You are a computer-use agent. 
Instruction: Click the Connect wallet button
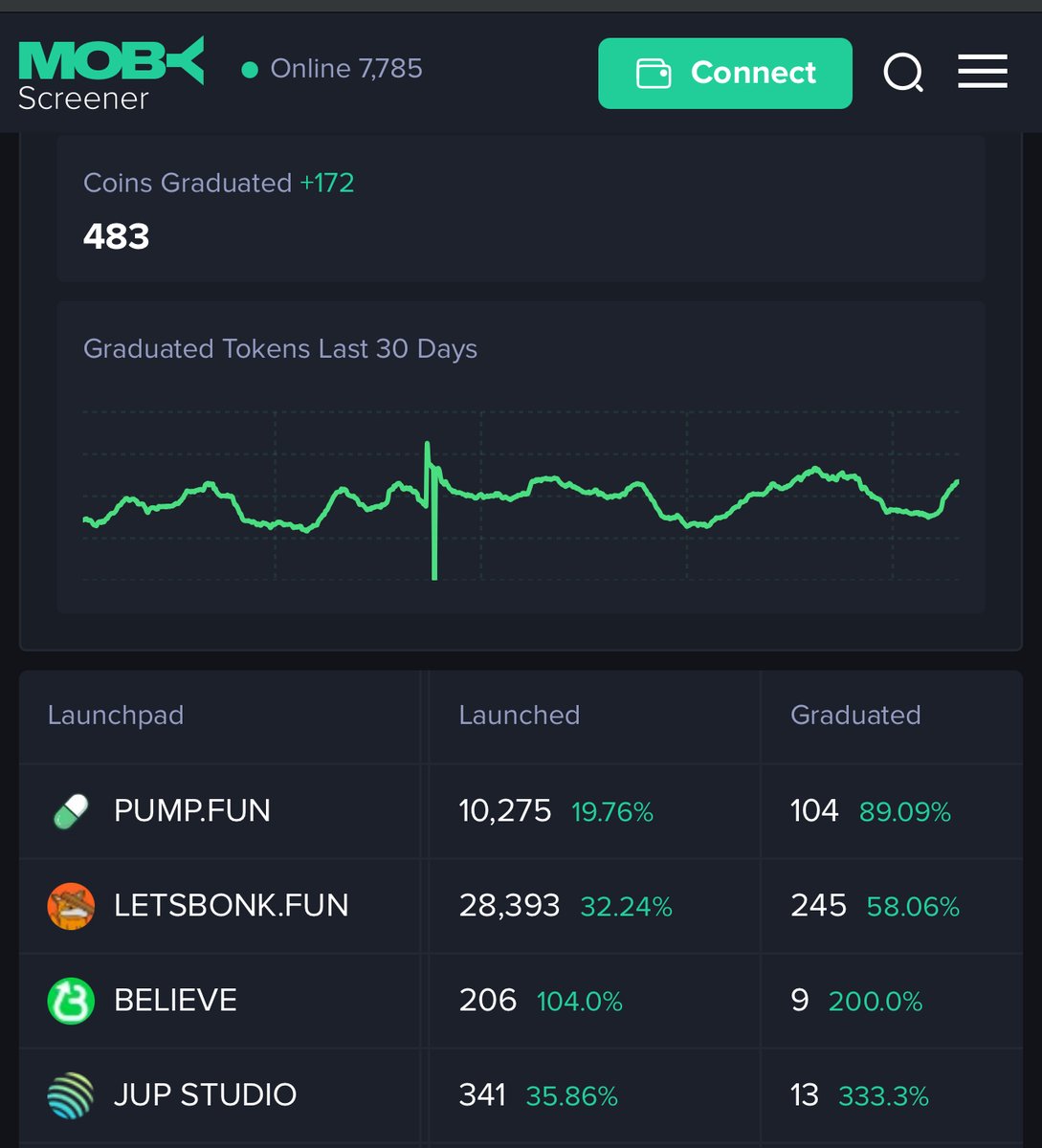(725, 74)
